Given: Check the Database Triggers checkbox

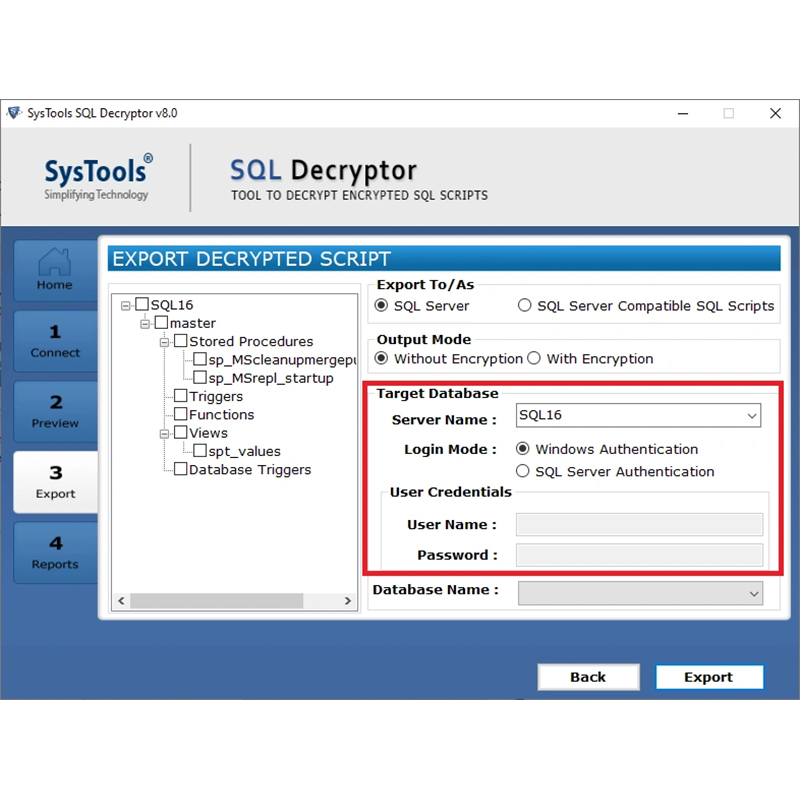Looking at the screenshot, I should coord(181,469).
